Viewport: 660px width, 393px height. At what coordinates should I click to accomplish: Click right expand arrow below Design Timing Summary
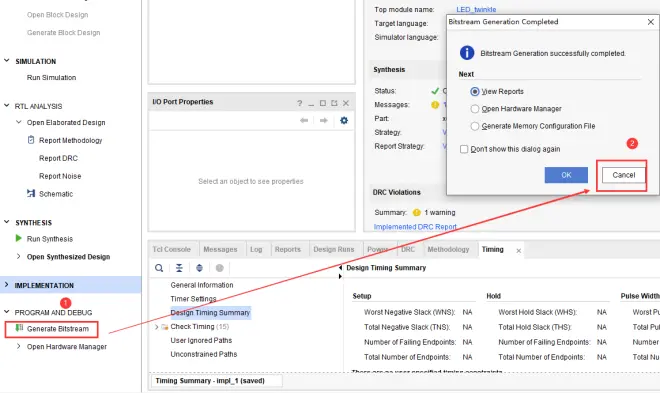pos(340,276)
